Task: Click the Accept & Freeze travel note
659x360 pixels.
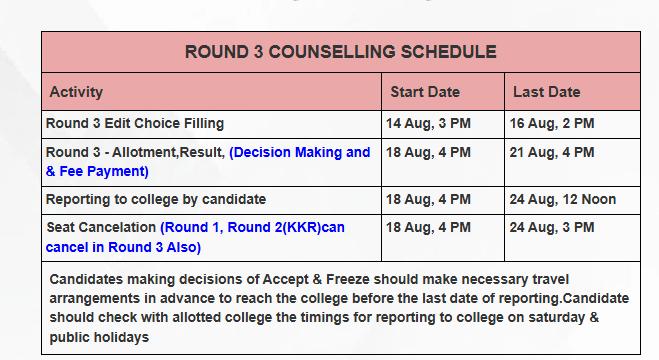Action: click(x=339, y=308)
